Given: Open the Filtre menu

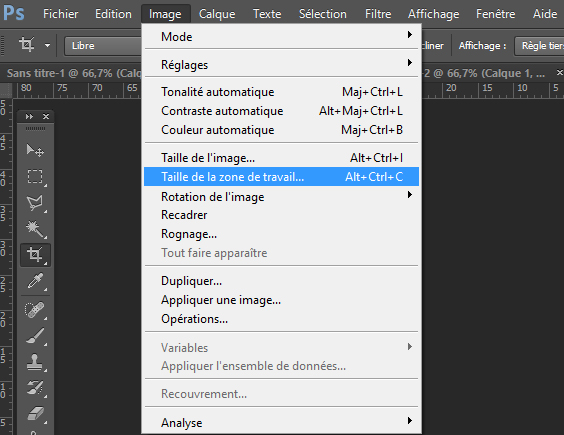Looking at the screenshot, I should click(x=378, y=14).
